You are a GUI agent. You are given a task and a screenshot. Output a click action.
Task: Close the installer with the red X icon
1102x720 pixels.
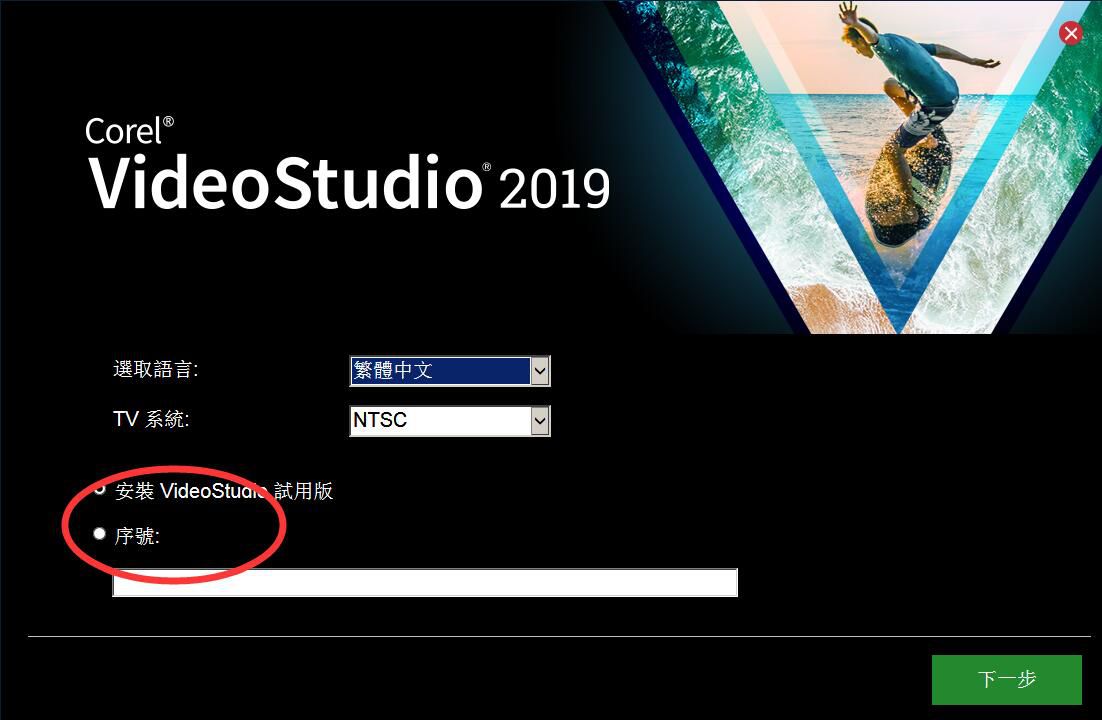[1071, 33]
